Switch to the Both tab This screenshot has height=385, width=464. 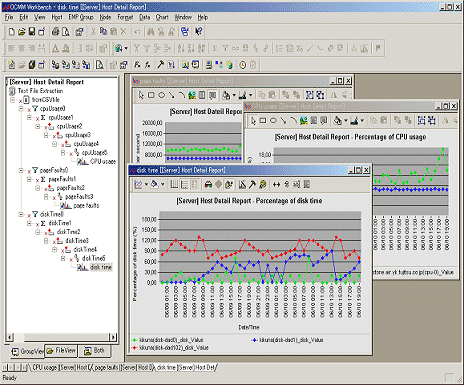94,351
